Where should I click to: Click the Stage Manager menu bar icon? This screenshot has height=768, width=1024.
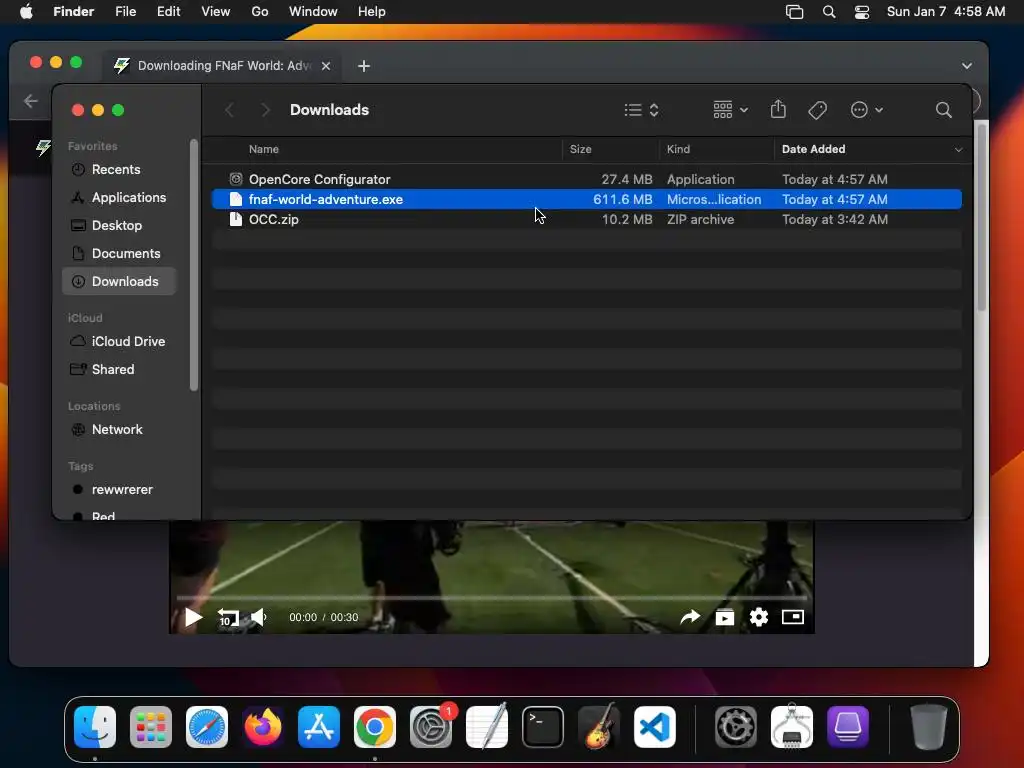pyautogui.click(x=794, y=12)
